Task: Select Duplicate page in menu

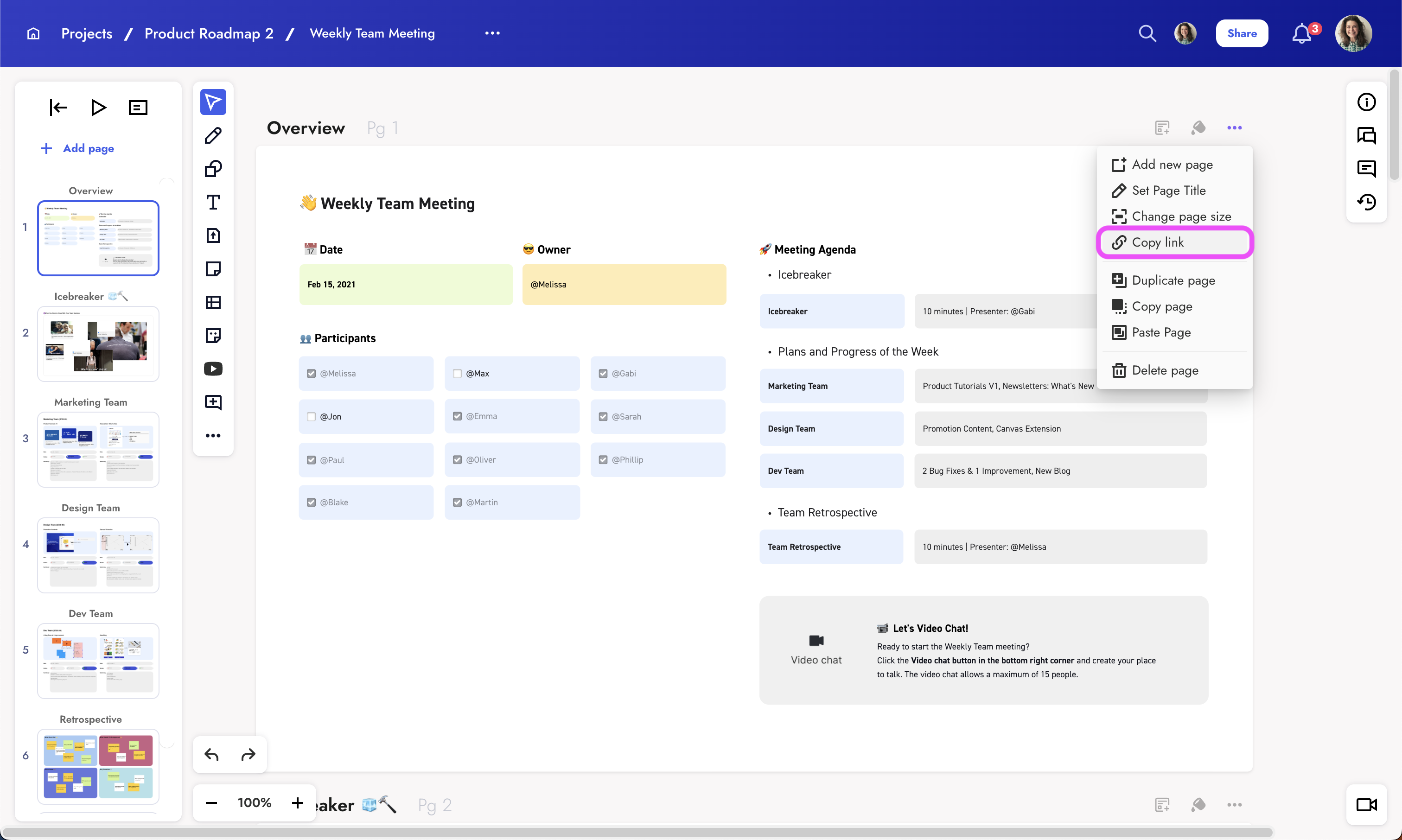Action: [x=1173, y=280]
